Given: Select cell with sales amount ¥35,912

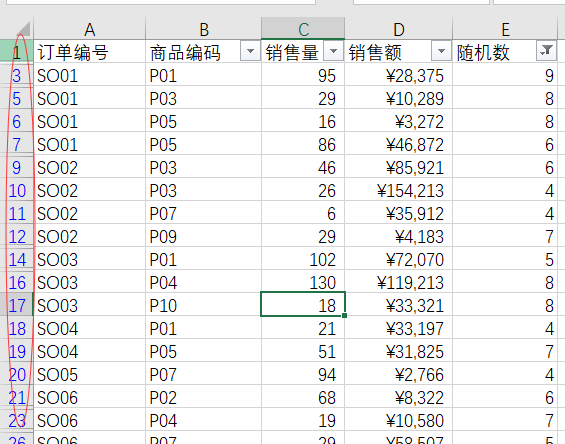Looking at the screenshot, I should coord(399,213).
